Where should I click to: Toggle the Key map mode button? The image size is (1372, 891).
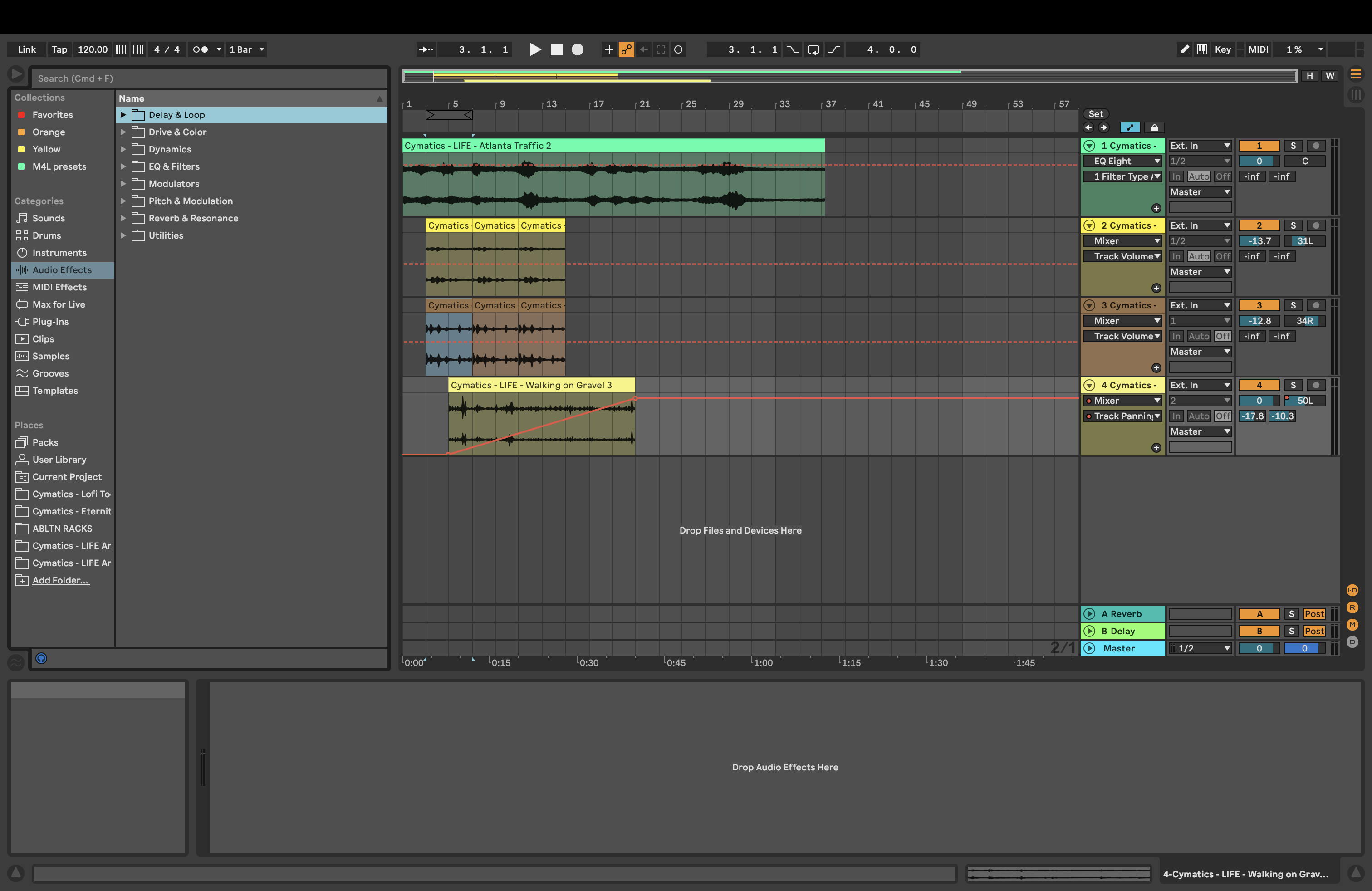(x=1223, y=49)
